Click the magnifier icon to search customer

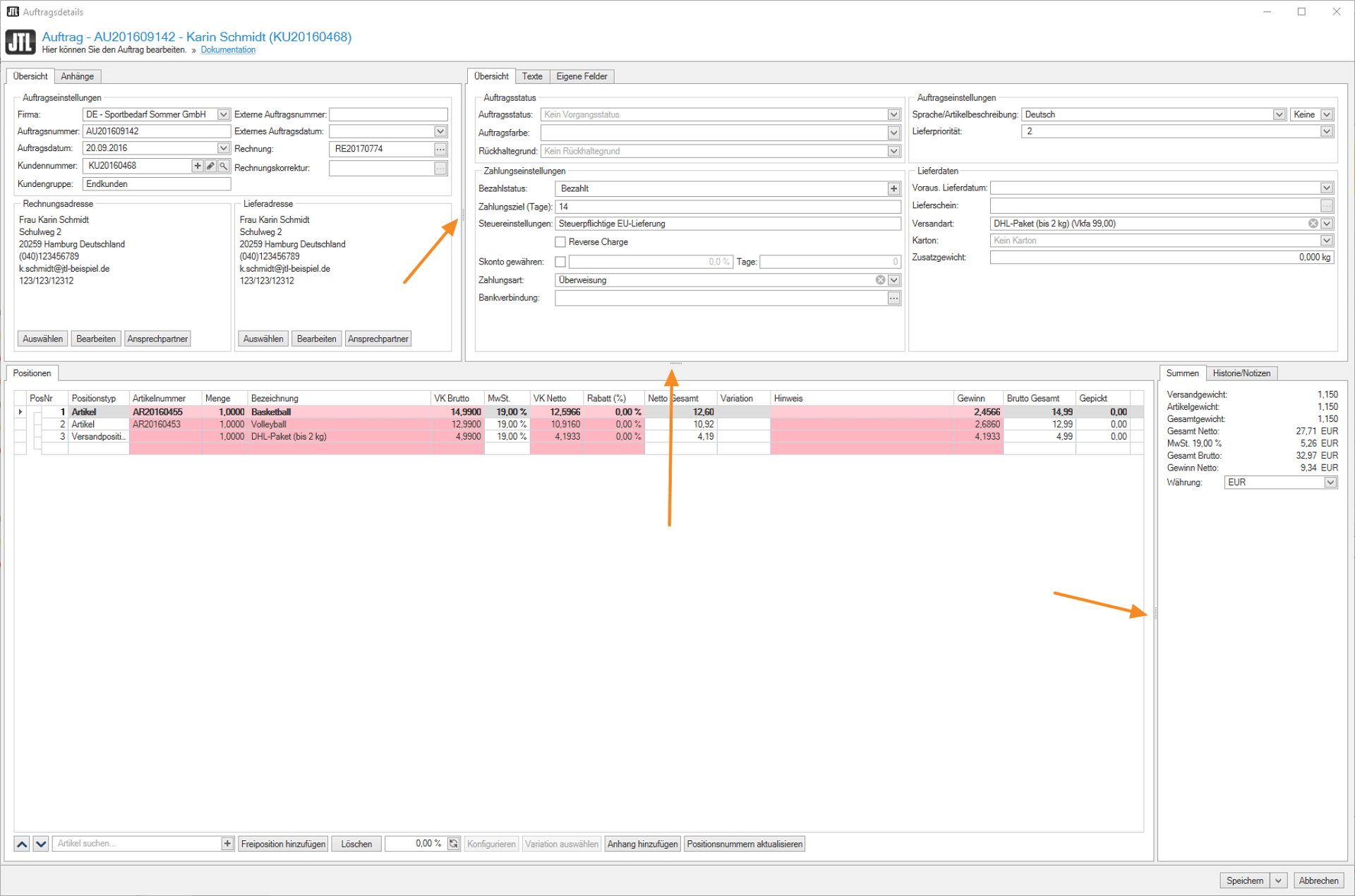(x=223, y=166)
